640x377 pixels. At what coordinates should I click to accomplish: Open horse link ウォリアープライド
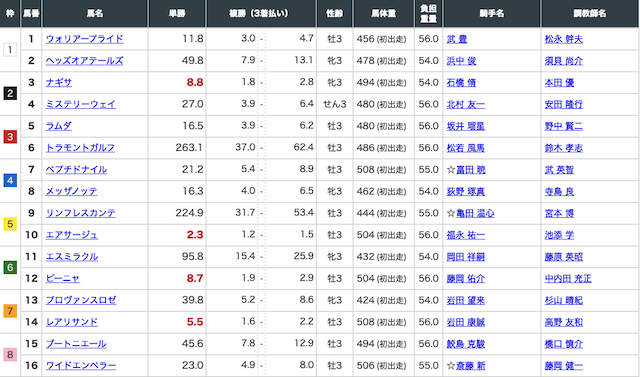[84, 39]
